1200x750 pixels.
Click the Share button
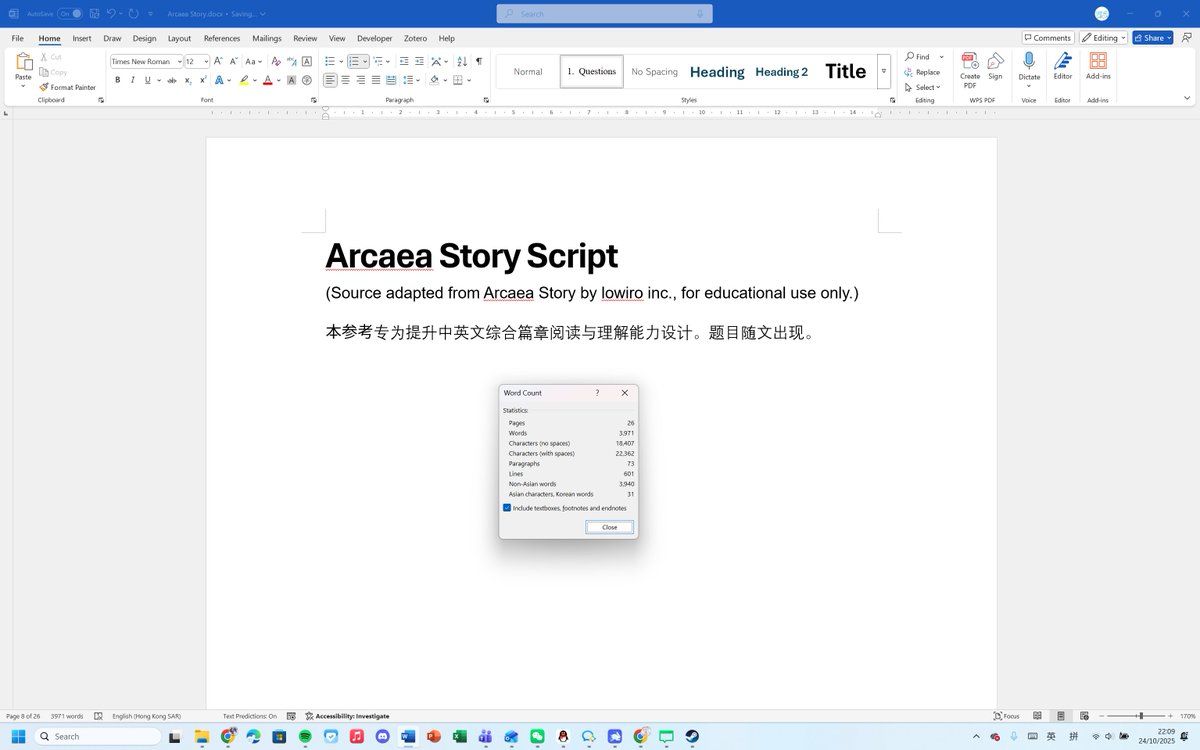(x=1153, y=38)
